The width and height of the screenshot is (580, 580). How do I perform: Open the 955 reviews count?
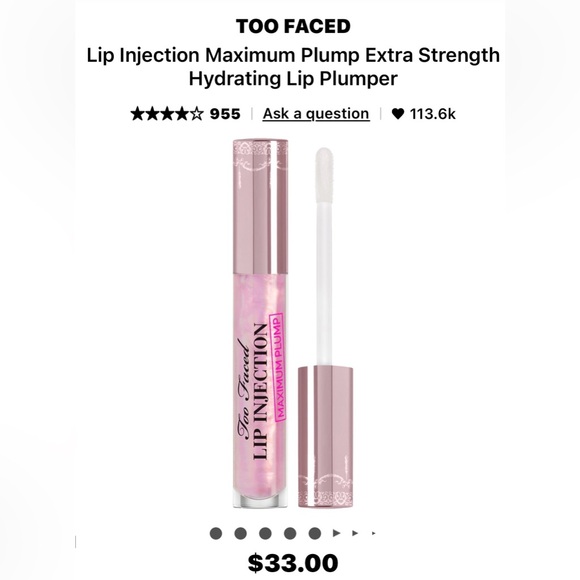[225, 114]
